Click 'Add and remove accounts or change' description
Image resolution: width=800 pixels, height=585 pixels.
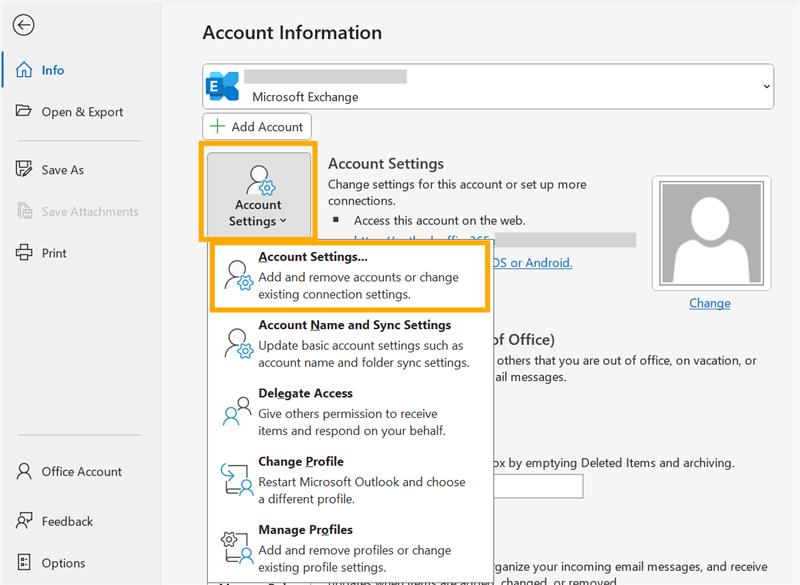click(358, 277)
